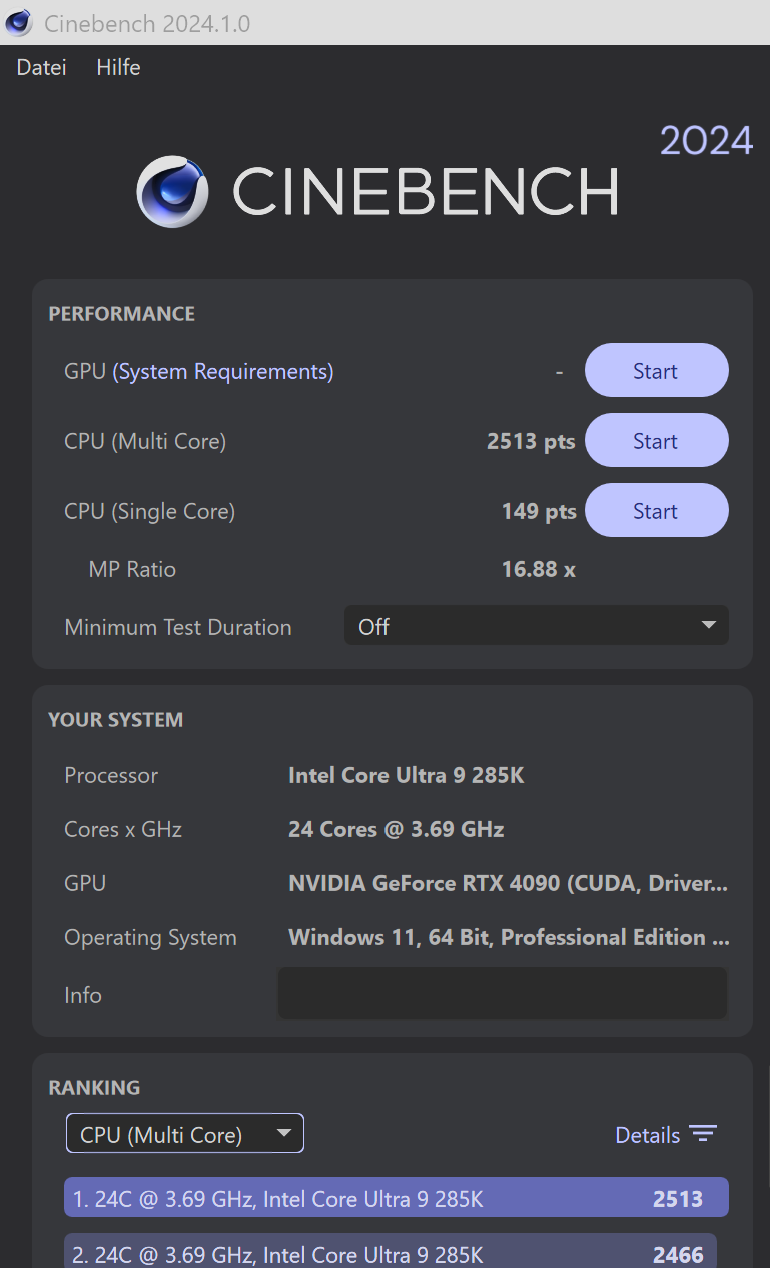This screenshot has height=1268, width=770.
Task: Click the Details filter icon in Ranking section
Action: 704,1134
